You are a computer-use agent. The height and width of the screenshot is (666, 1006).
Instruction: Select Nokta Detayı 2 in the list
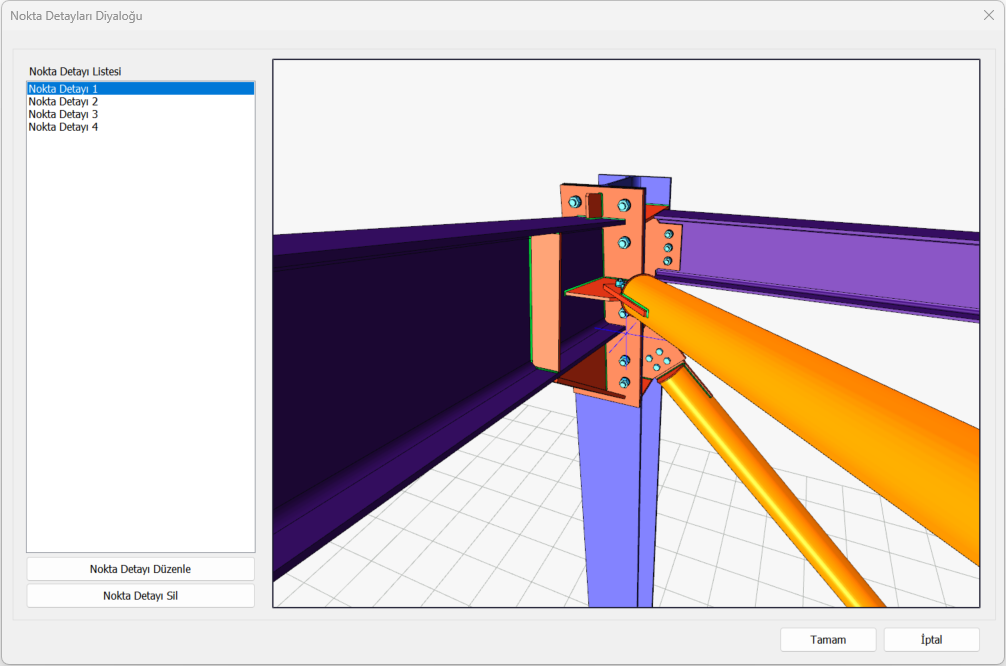tap(63, 102)
